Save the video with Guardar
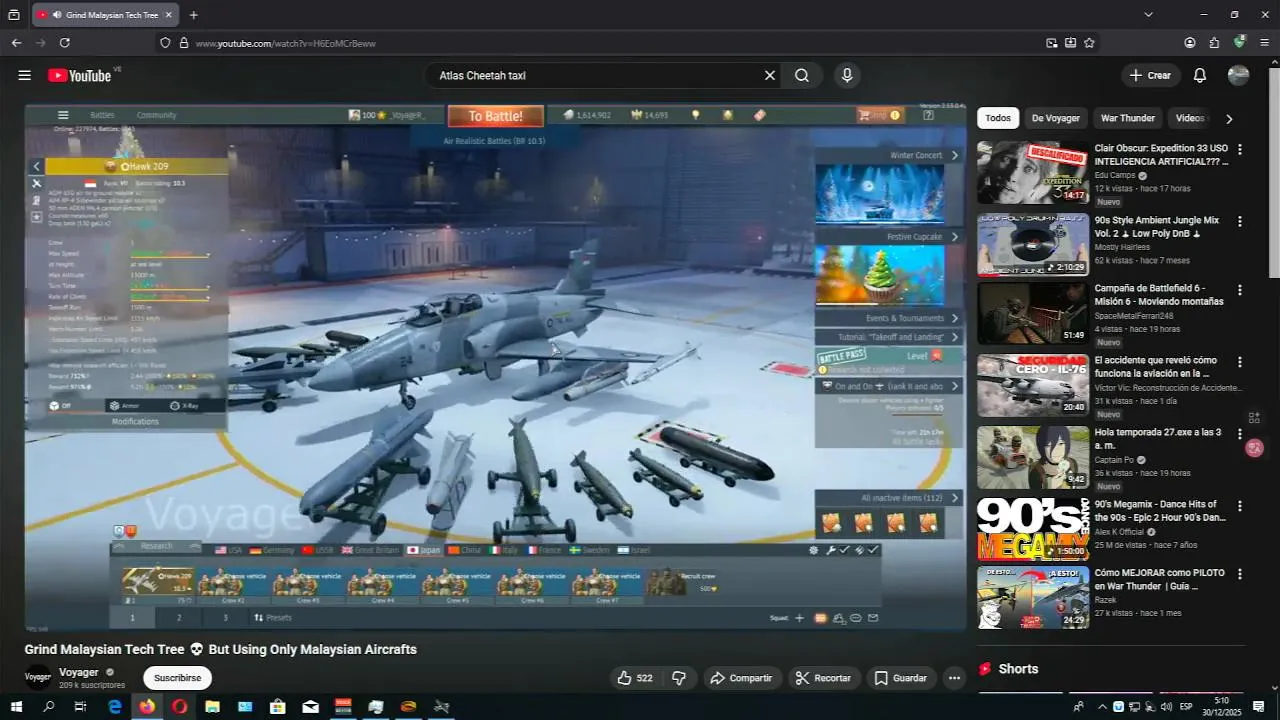This screenshot has height=720, width=1280. 901,678
